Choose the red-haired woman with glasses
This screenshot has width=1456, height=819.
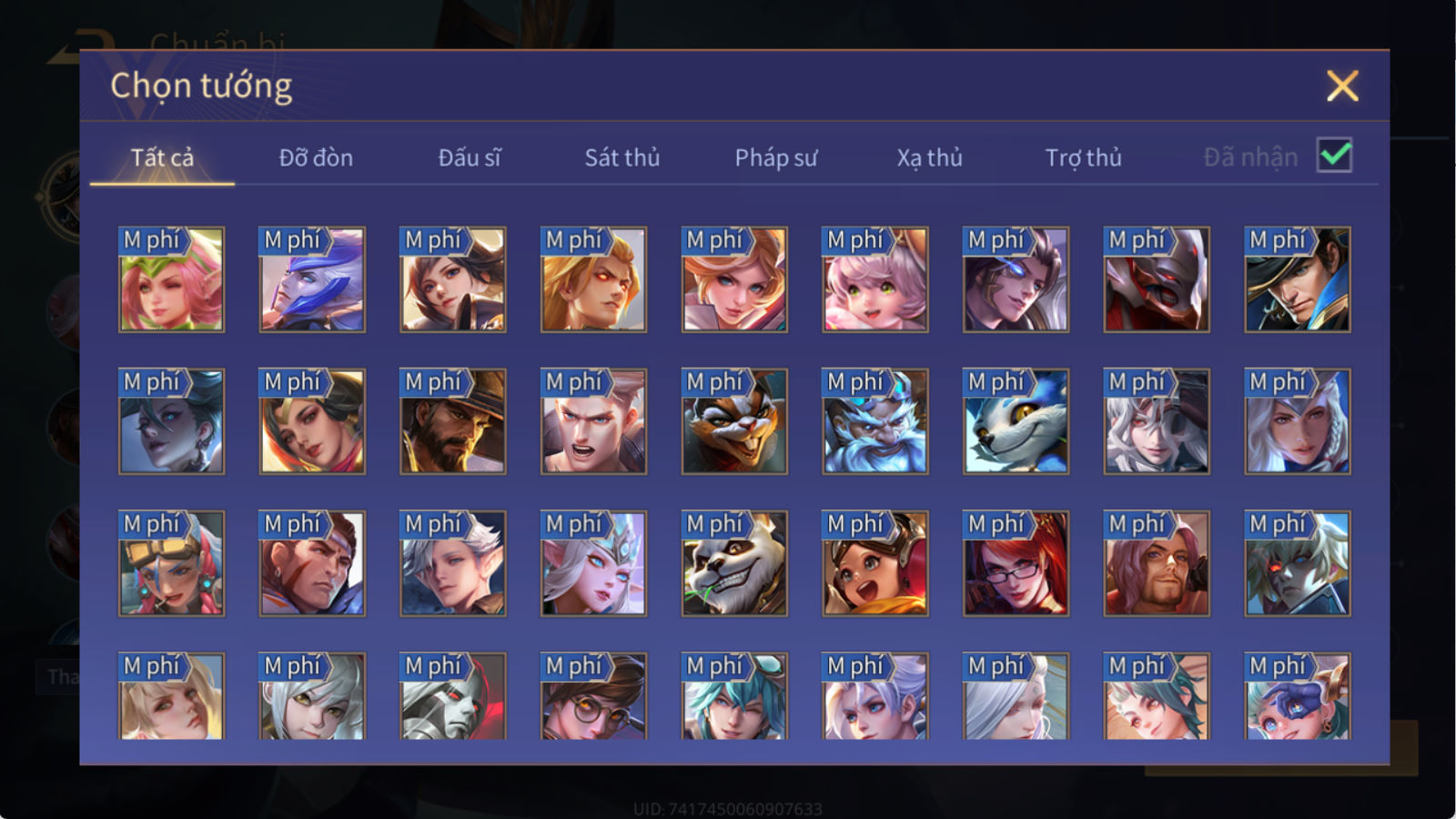[1016, 563]
